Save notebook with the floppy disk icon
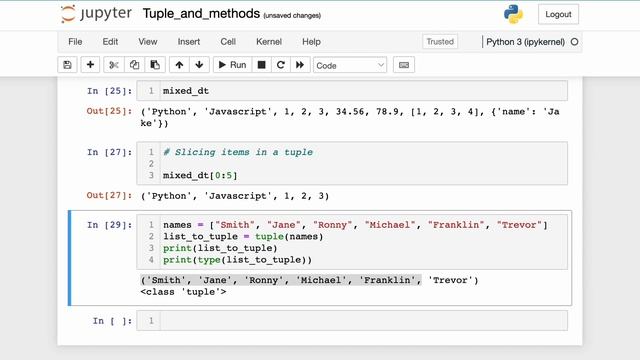Image resolution: width=640 pixels, height=360 pixels. (67, 65)
